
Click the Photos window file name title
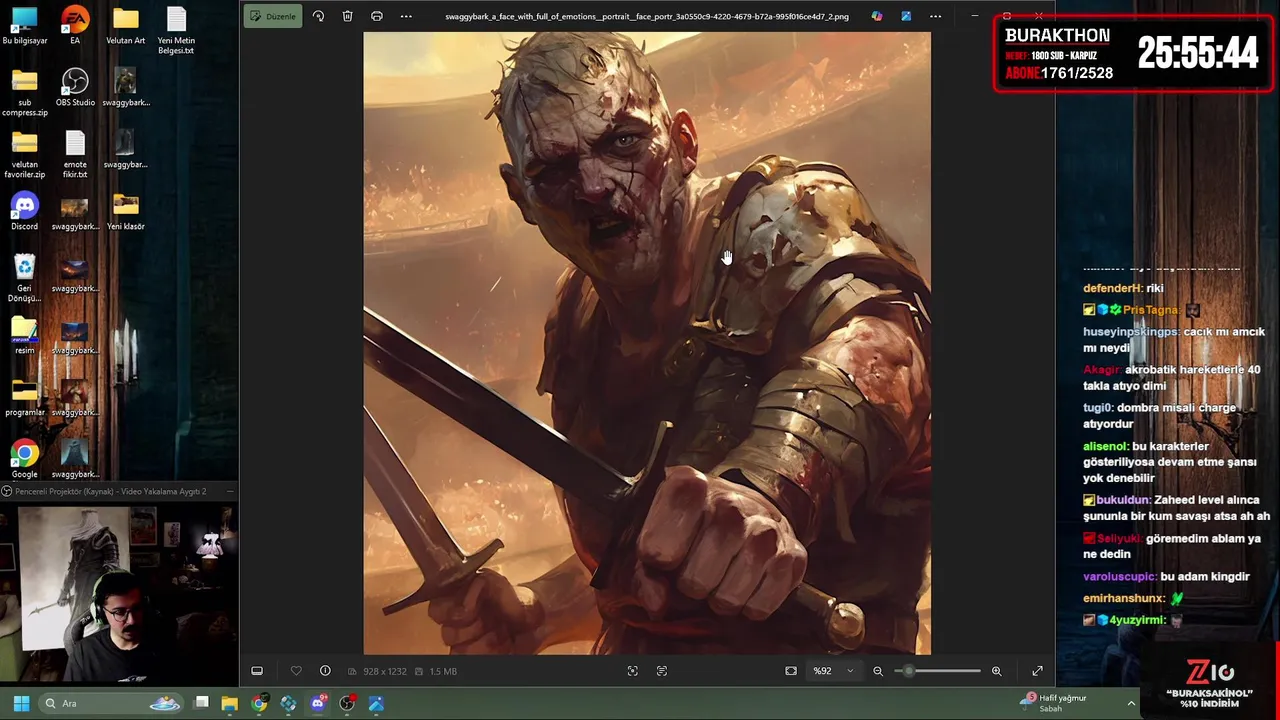pos(647,16)
